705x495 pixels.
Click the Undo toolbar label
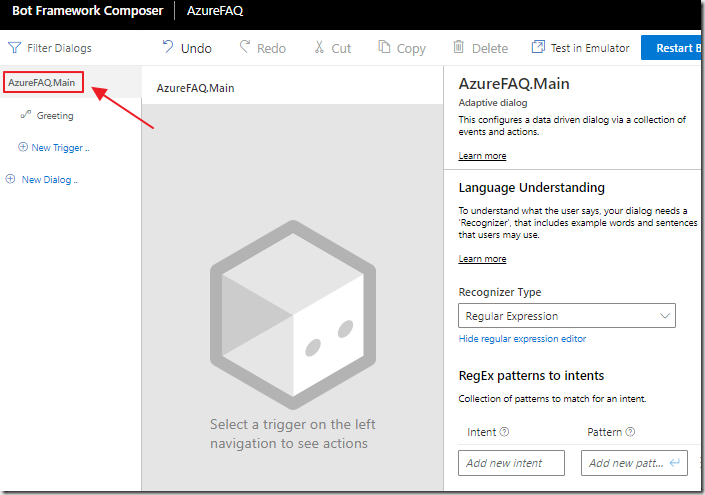pyautogui.click(x=196, y=48)
